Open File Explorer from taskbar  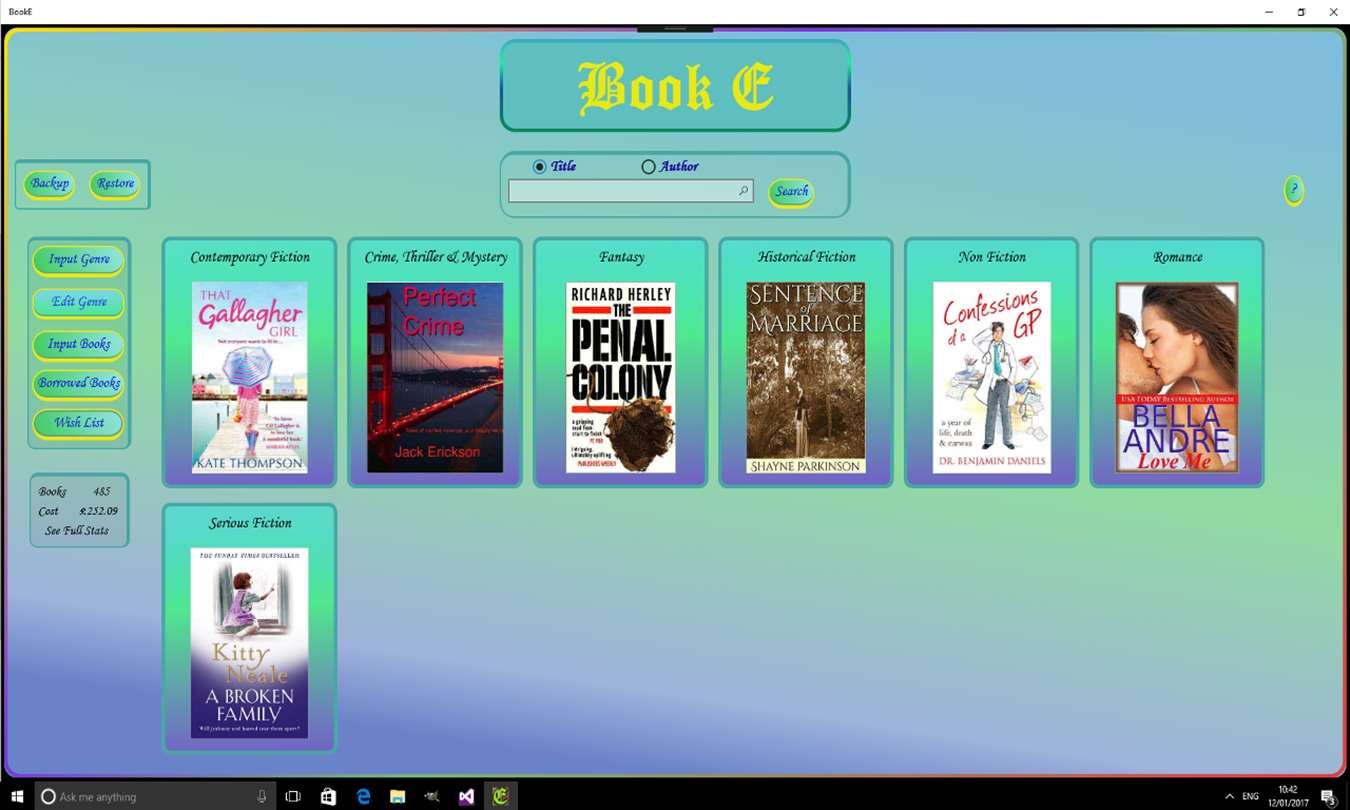[397, 797]
